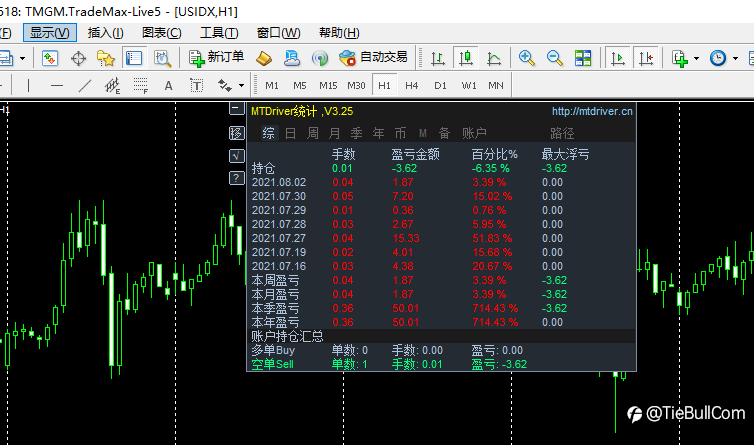Open the 显示(V) menu
Image resolution: width=754 pixels, height=445 pixels.
point(50,33)
